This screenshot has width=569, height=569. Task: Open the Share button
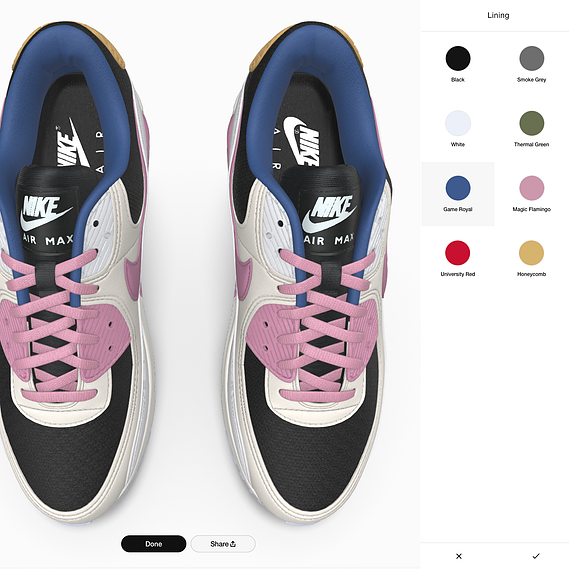[x=223, y=544]
